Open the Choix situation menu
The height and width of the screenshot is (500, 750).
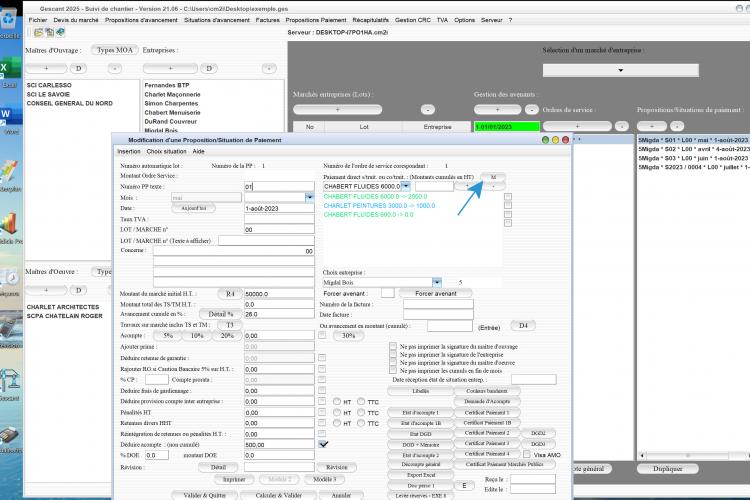point(166,151)
